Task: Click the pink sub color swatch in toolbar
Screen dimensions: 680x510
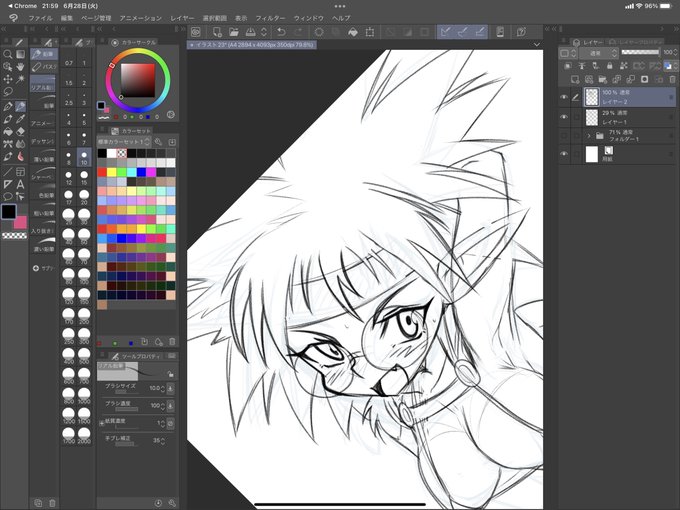Action: (x=20, y=222)
